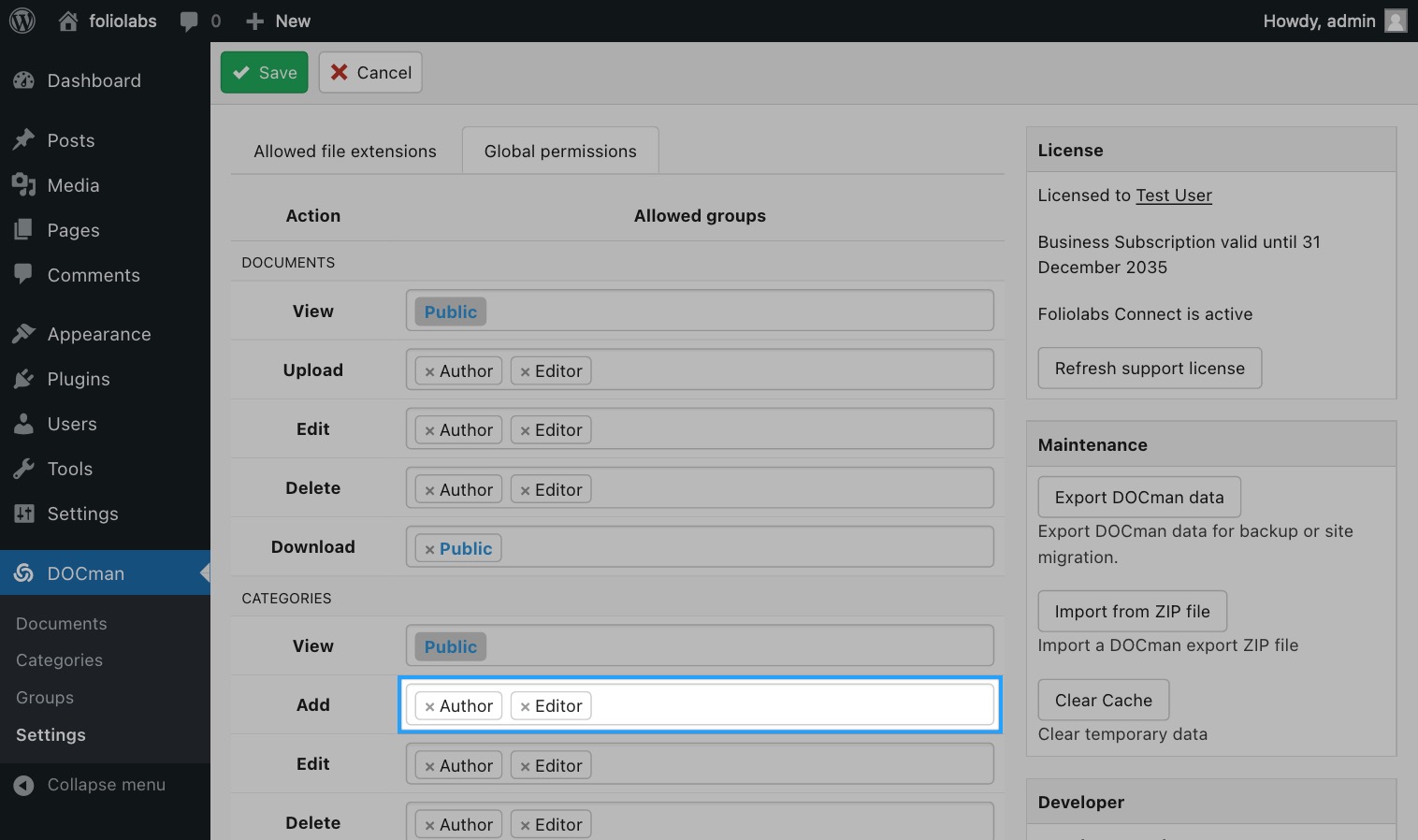Click the comments bubble icon in admin bar

(189, 22)
